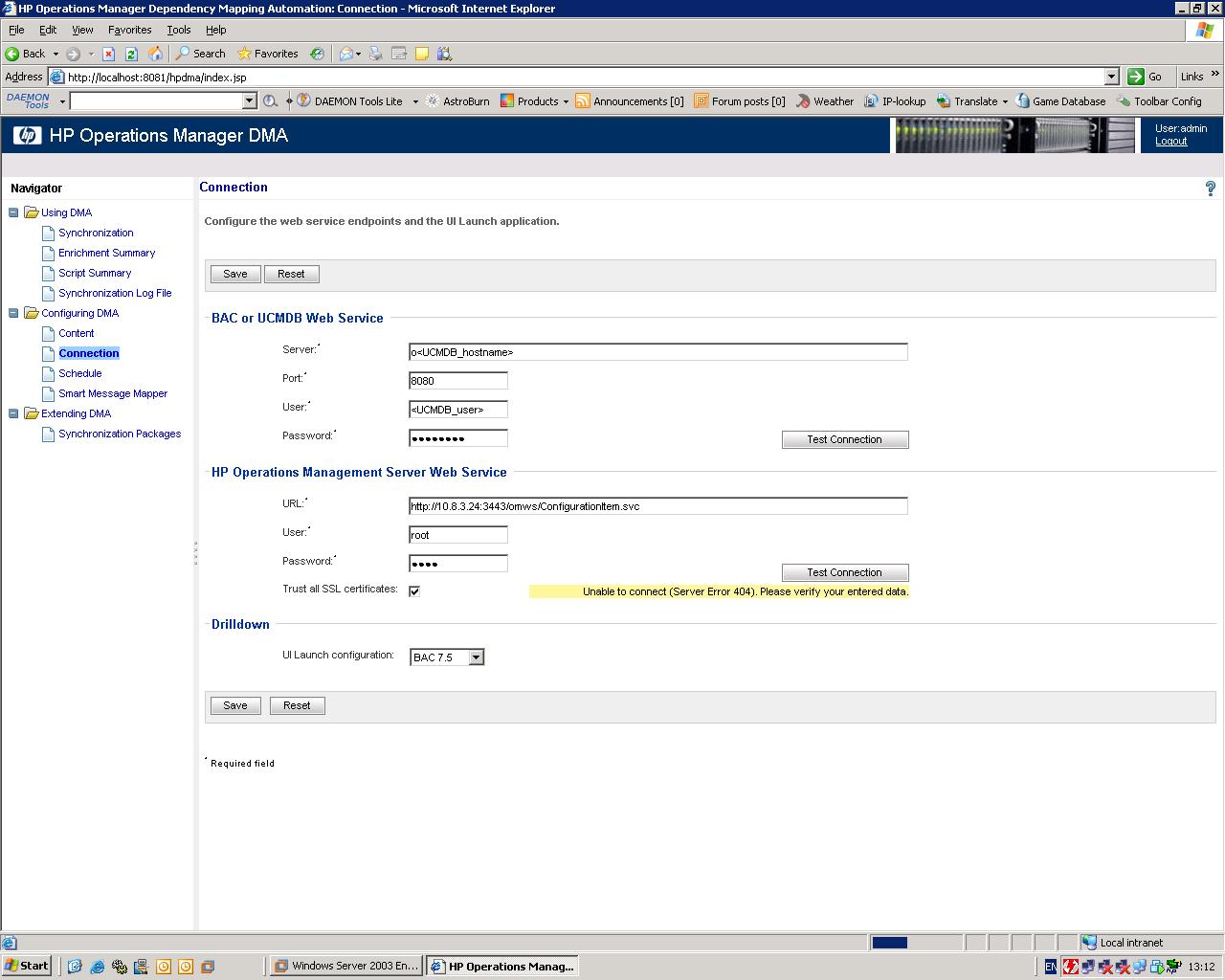
Task: Open the UI Launch configuration dropdown
Action: tap(476, 657)
